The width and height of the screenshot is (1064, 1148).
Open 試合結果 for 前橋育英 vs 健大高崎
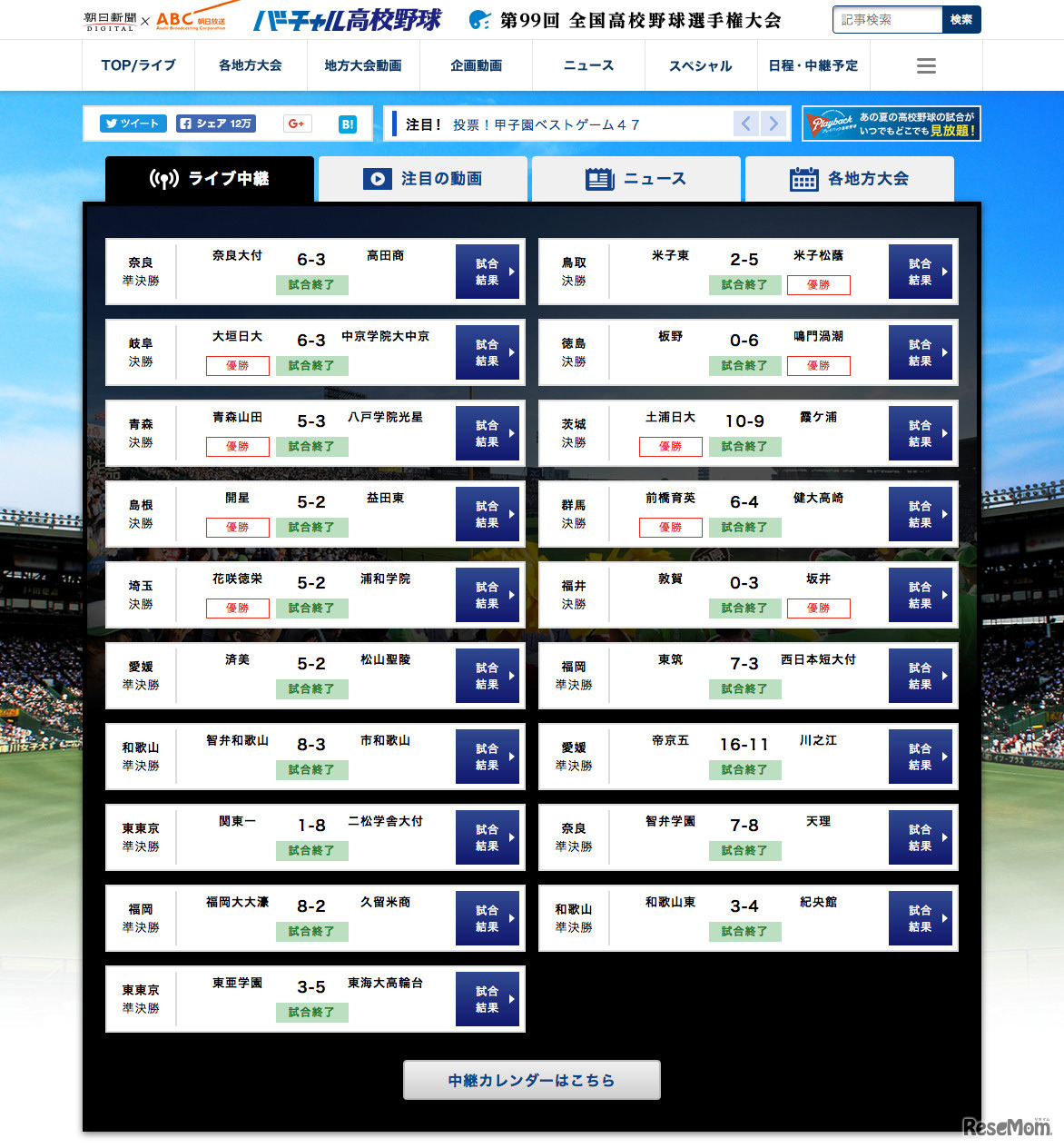921,514
